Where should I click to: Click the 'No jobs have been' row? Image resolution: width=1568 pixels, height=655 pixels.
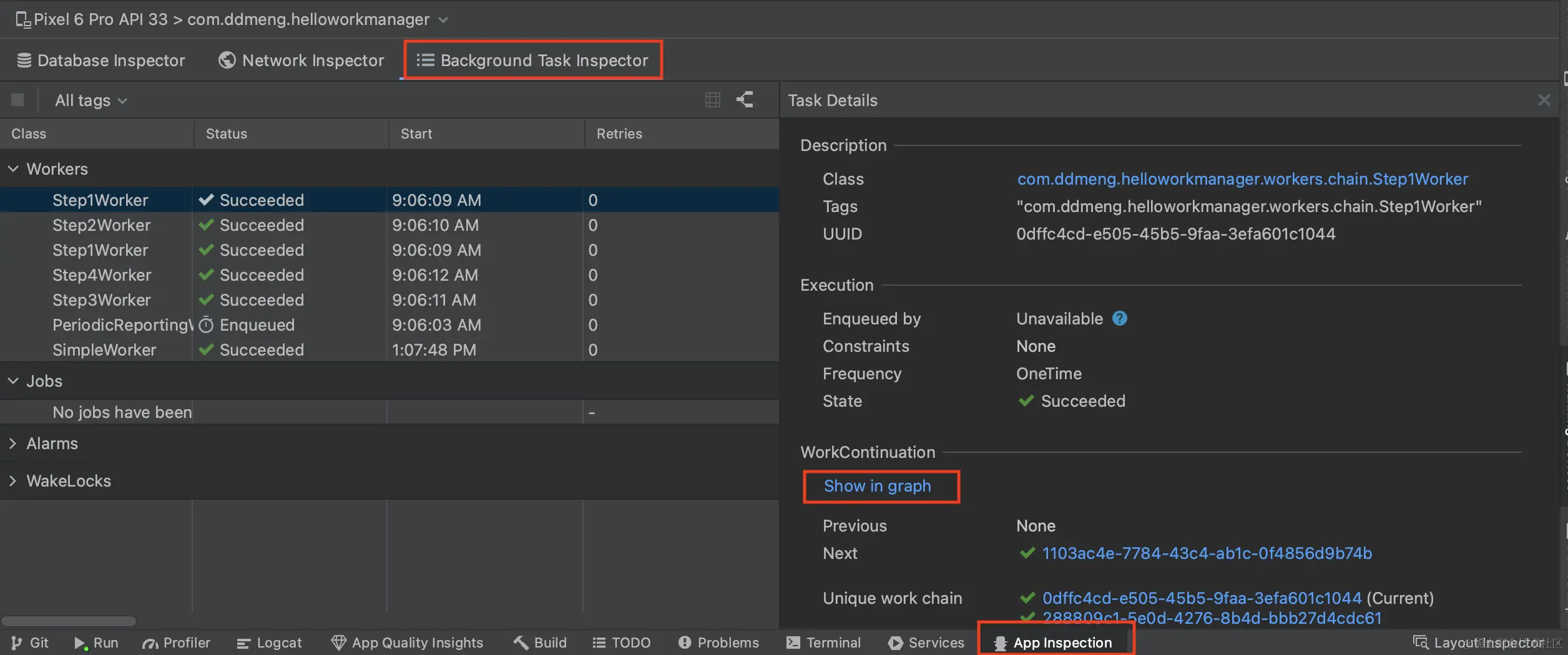click(390, 412)
